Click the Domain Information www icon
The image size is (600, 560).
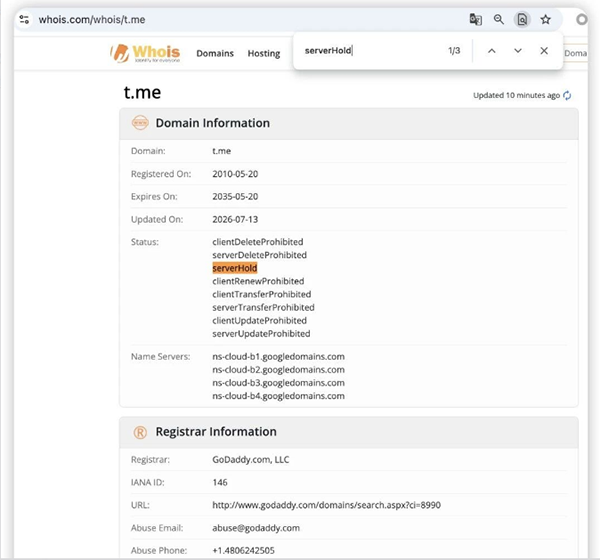pos(140,123)
